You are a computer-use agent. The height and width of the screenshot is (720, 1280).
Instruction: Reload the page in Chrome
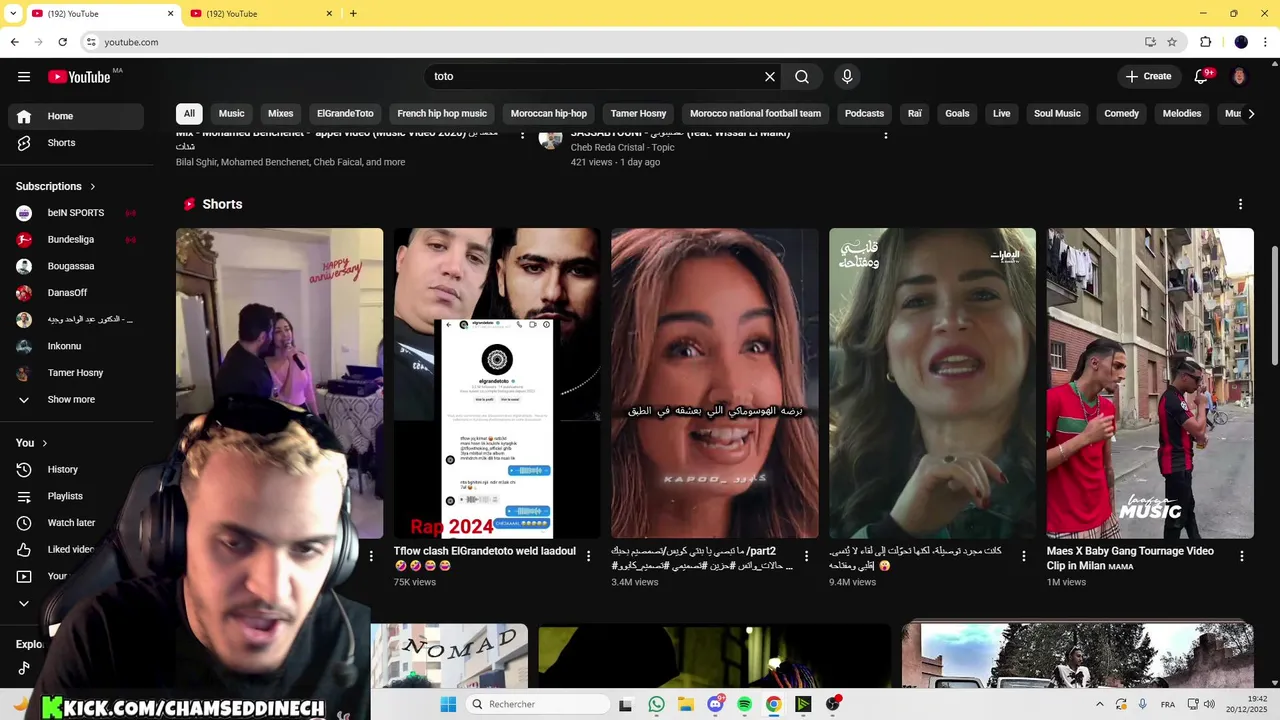(62, 42)
